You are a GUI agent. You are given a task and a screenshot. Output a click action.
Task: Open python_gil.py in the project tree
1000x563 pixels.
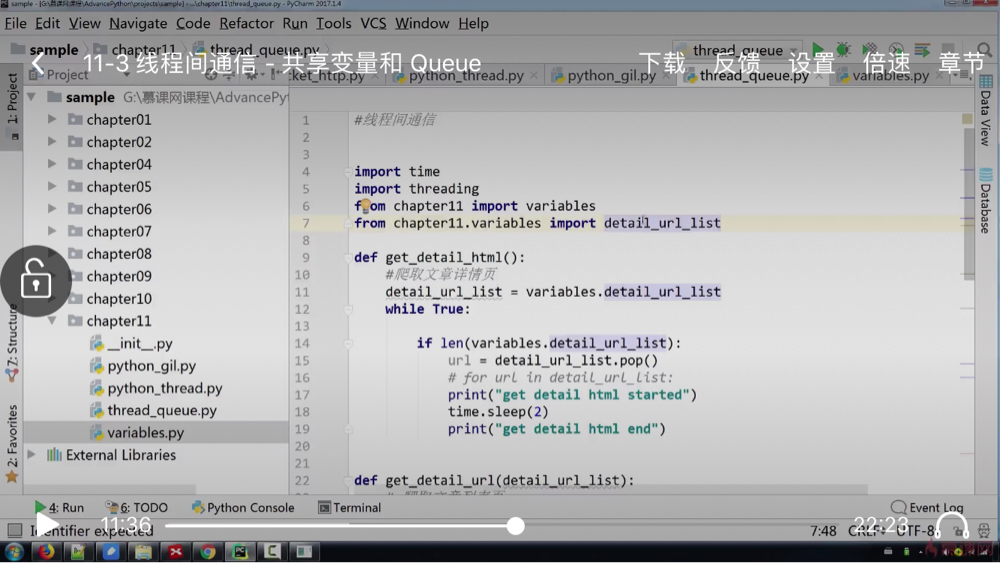[143, 366]
